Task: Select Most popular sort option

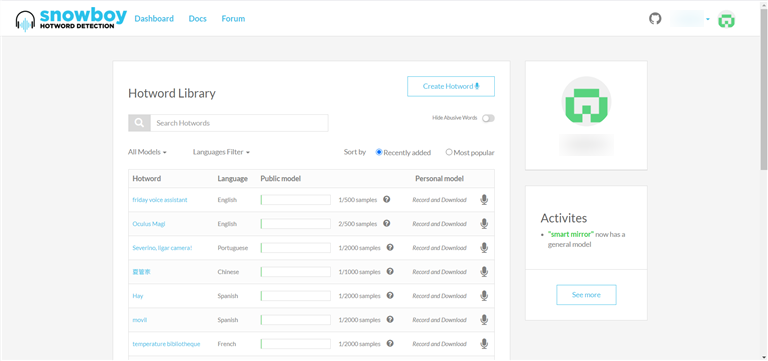Action: [449, 152]
